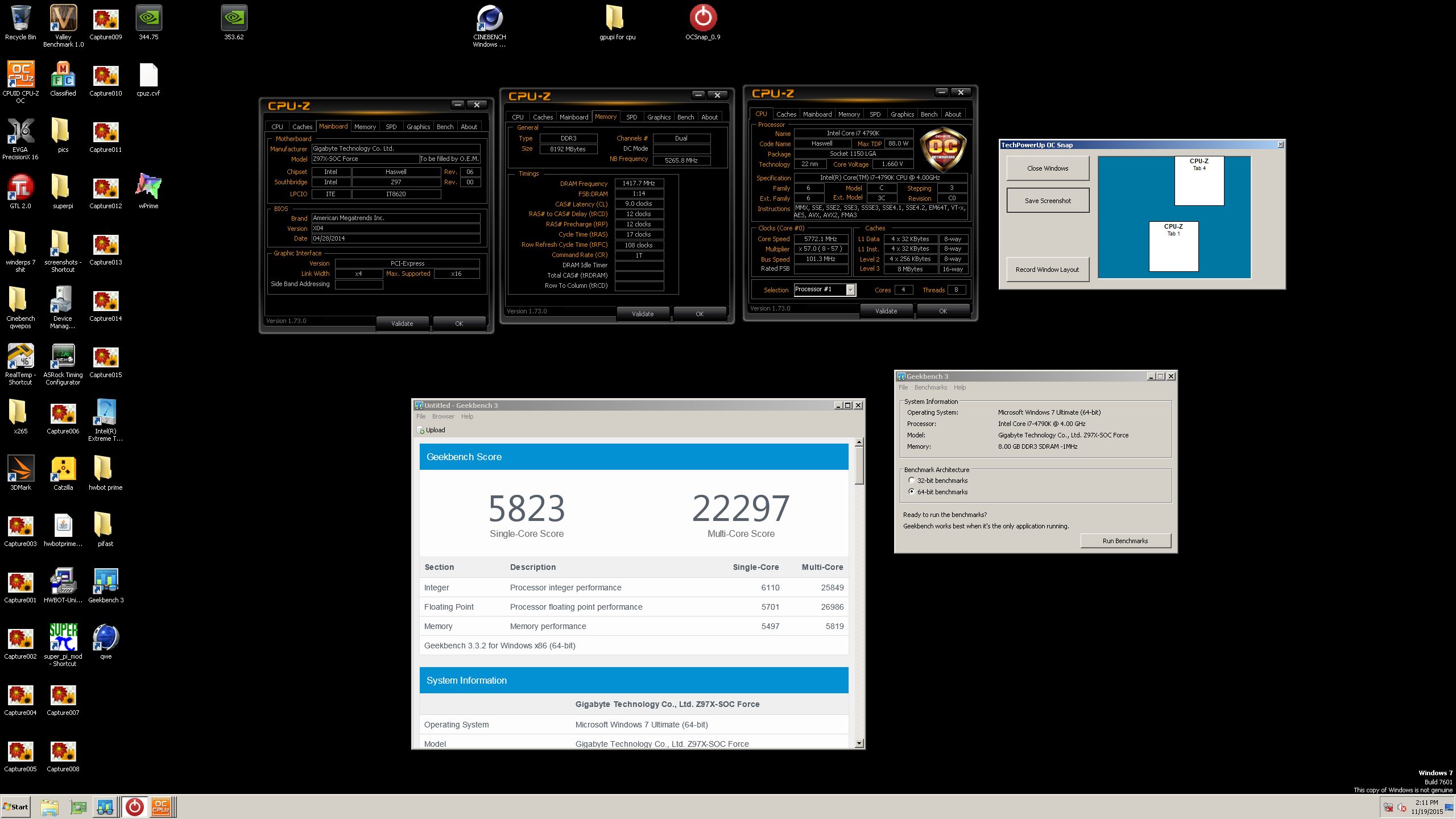Click the scroll down arrow in Geekbench results
1456x819 pixels.
pyautogui.click(x=859, y=743)
